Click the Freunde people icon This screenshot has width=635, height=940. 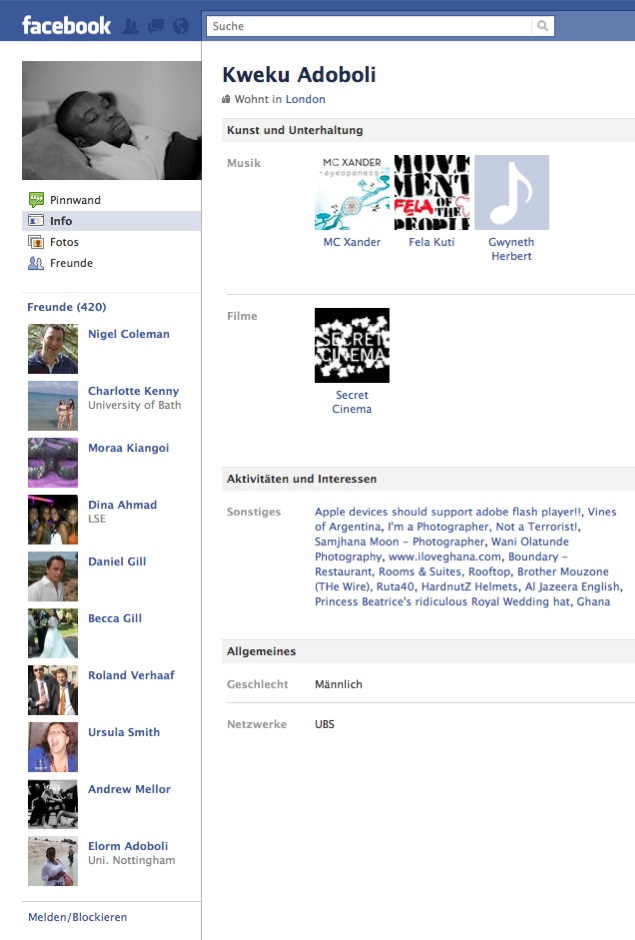tap(36, 263)
